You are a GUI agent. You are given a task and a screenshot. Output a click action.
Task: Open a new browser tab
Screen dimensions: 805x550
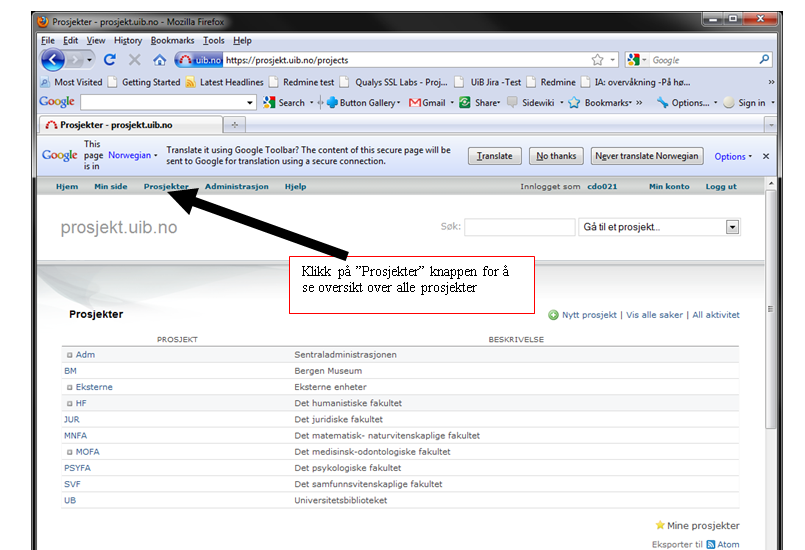point(235,124)
